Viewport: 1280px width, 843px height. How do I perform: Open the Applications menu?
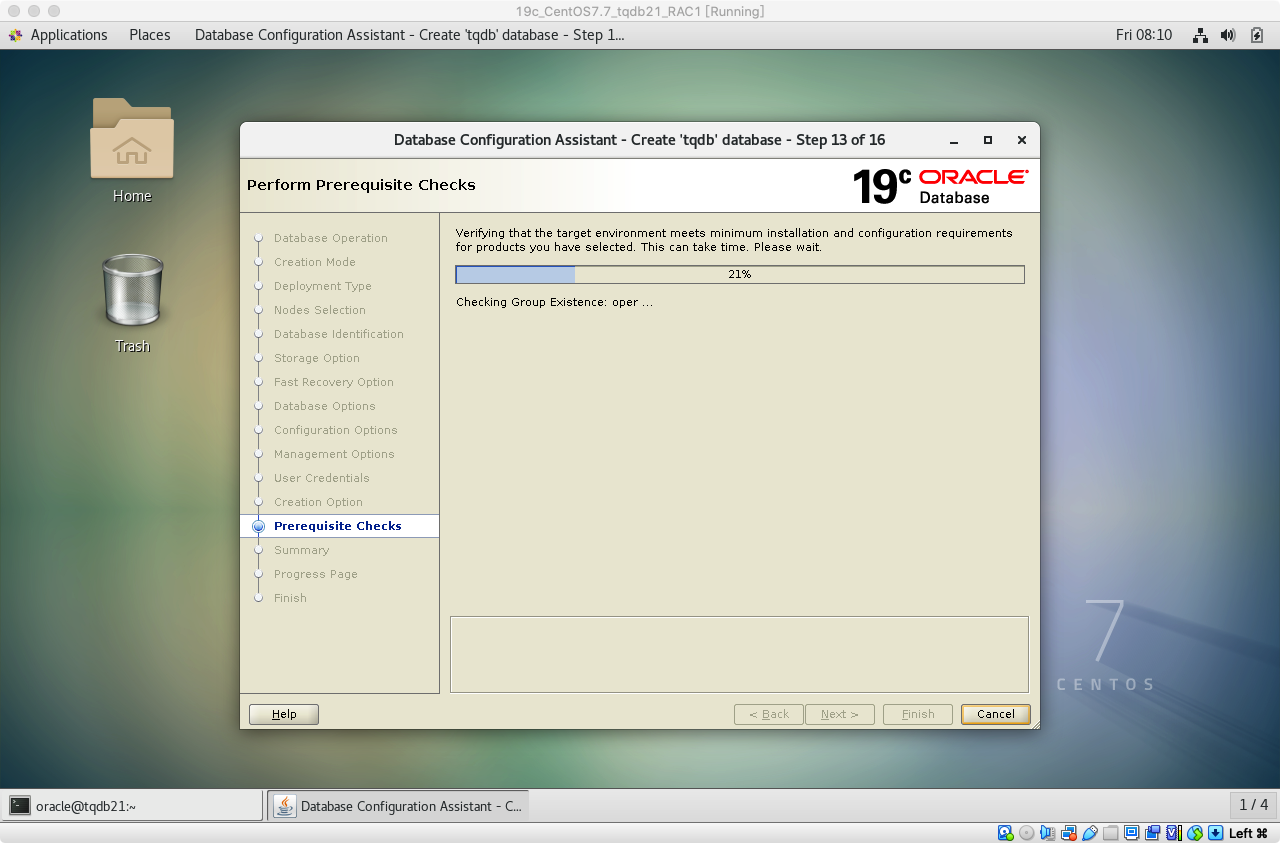(69, 35)
